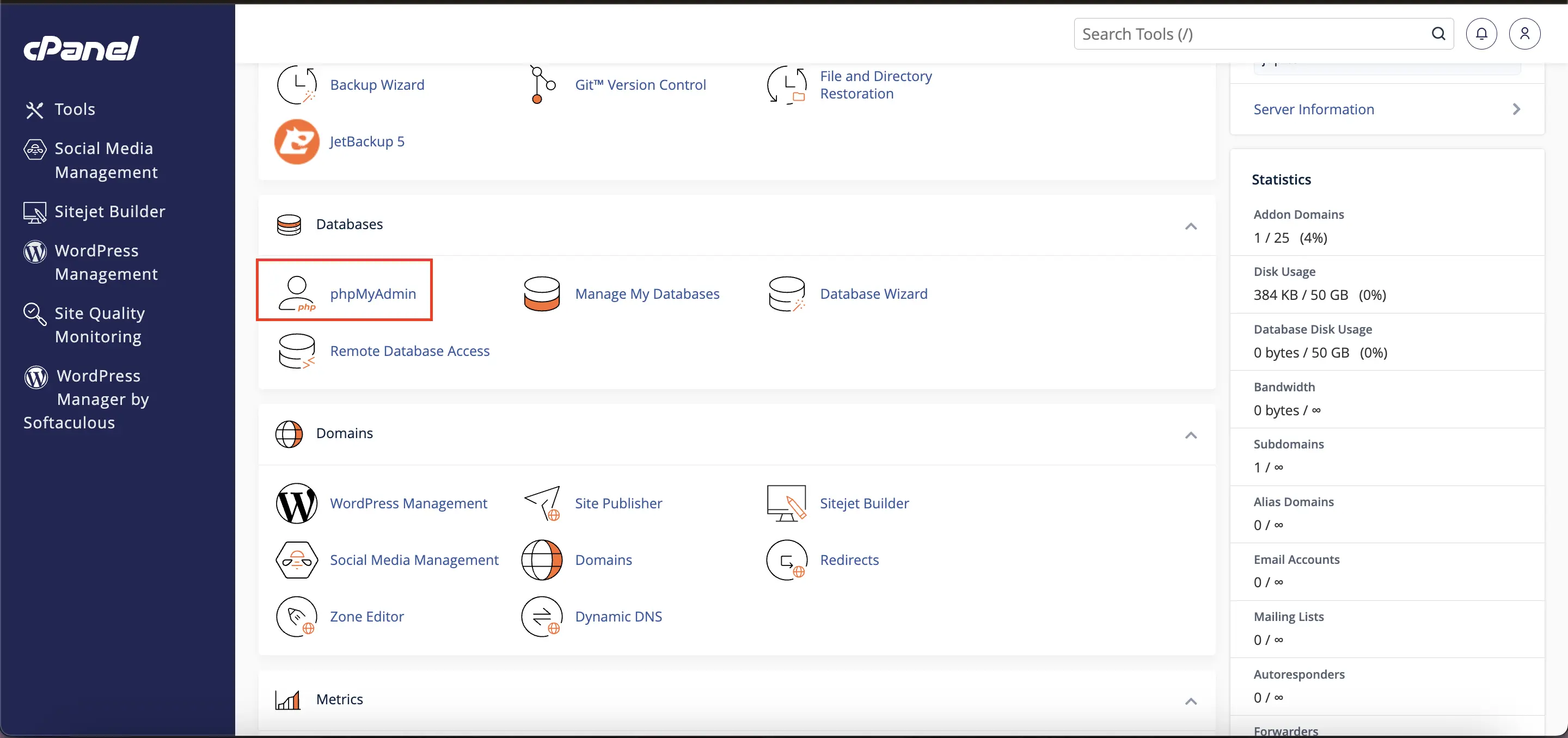Open the Zone Editor link
The image size is (1568, 738).
click(x=366, y=616)
